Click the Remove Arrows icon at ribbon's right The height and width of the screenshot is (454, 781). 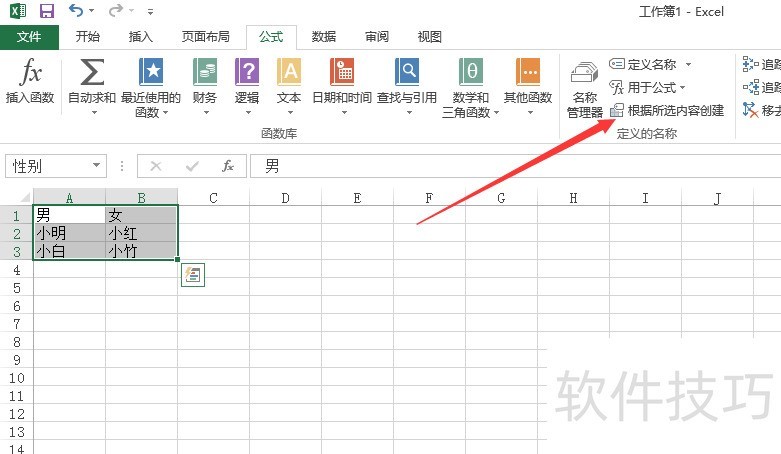coord(750,110)
